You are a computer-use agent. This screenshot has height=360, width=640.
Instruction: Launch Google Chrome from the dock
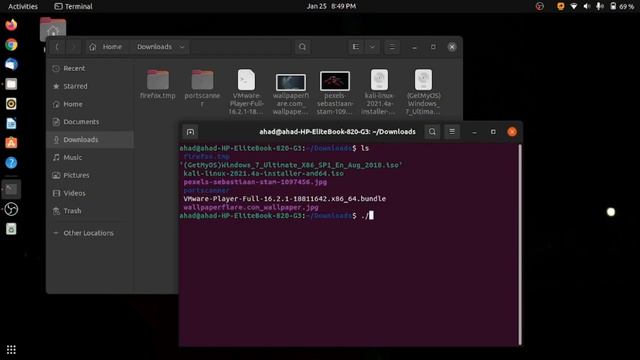pos(11,44)
